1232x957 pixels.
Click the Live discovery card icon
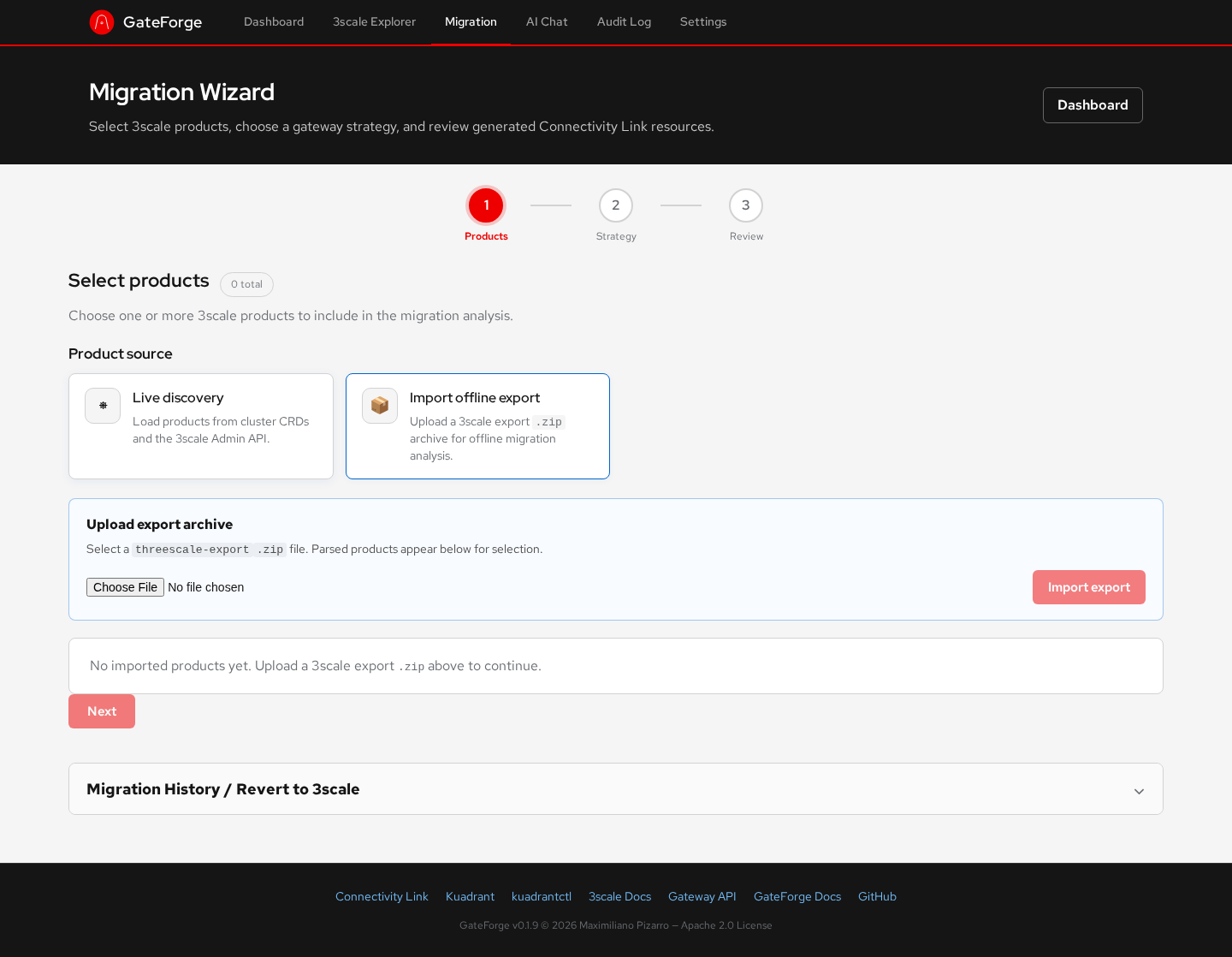tap(103, 406)
